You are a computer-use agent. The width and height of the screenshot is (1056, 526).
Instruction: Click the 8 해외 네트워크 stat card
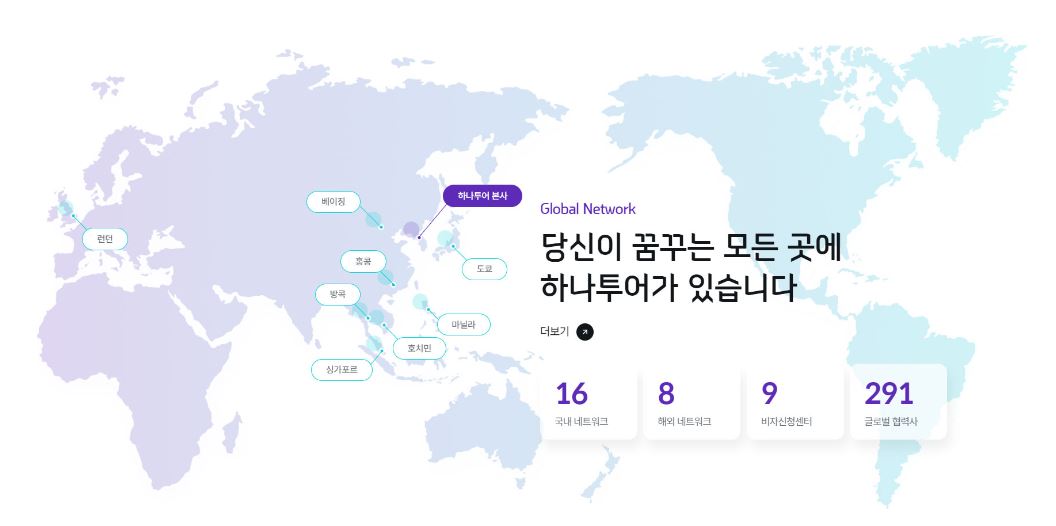click(692, 402)
